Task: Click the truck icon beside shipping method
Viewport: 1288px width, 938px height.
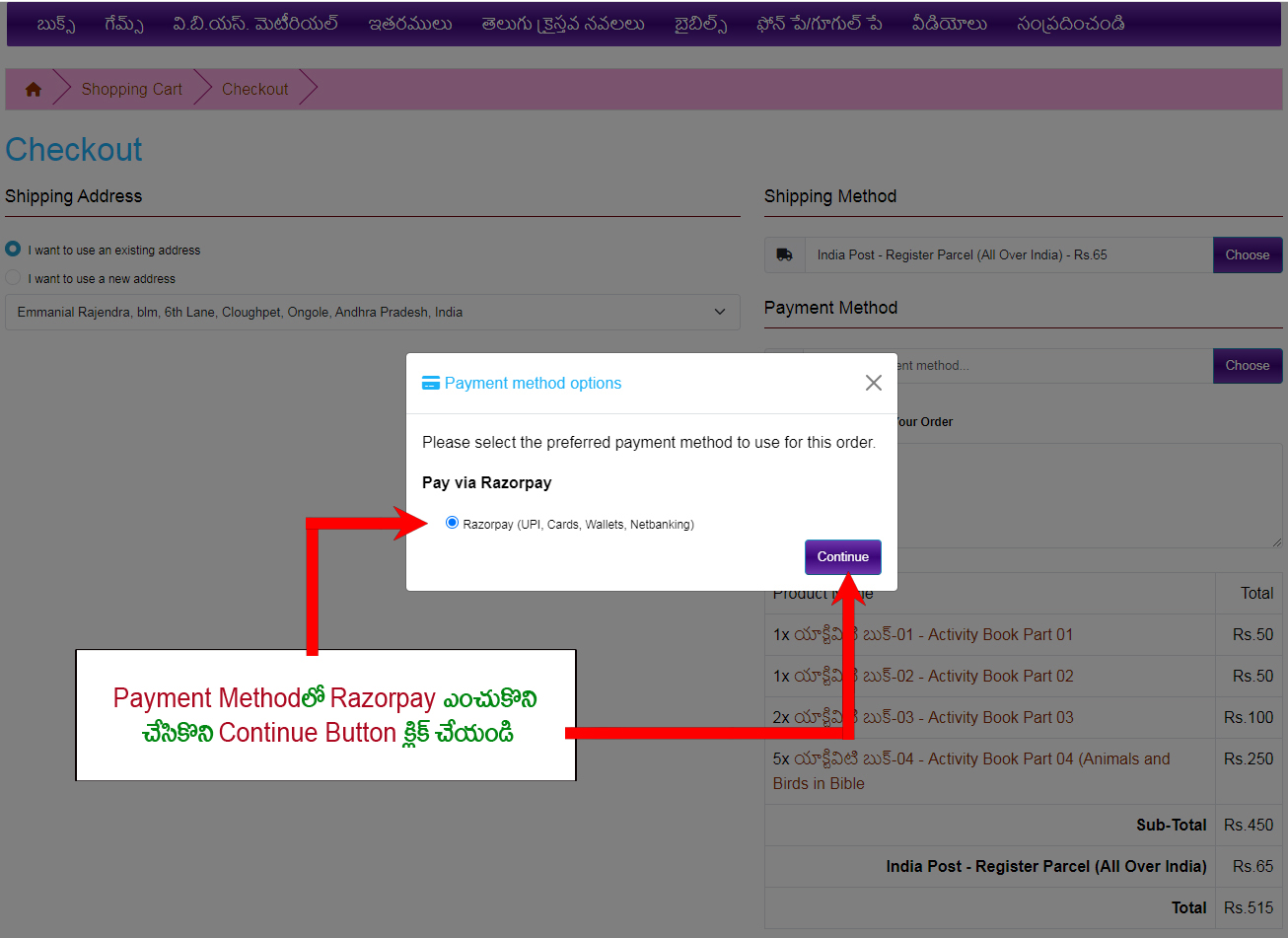Action: 785,254
